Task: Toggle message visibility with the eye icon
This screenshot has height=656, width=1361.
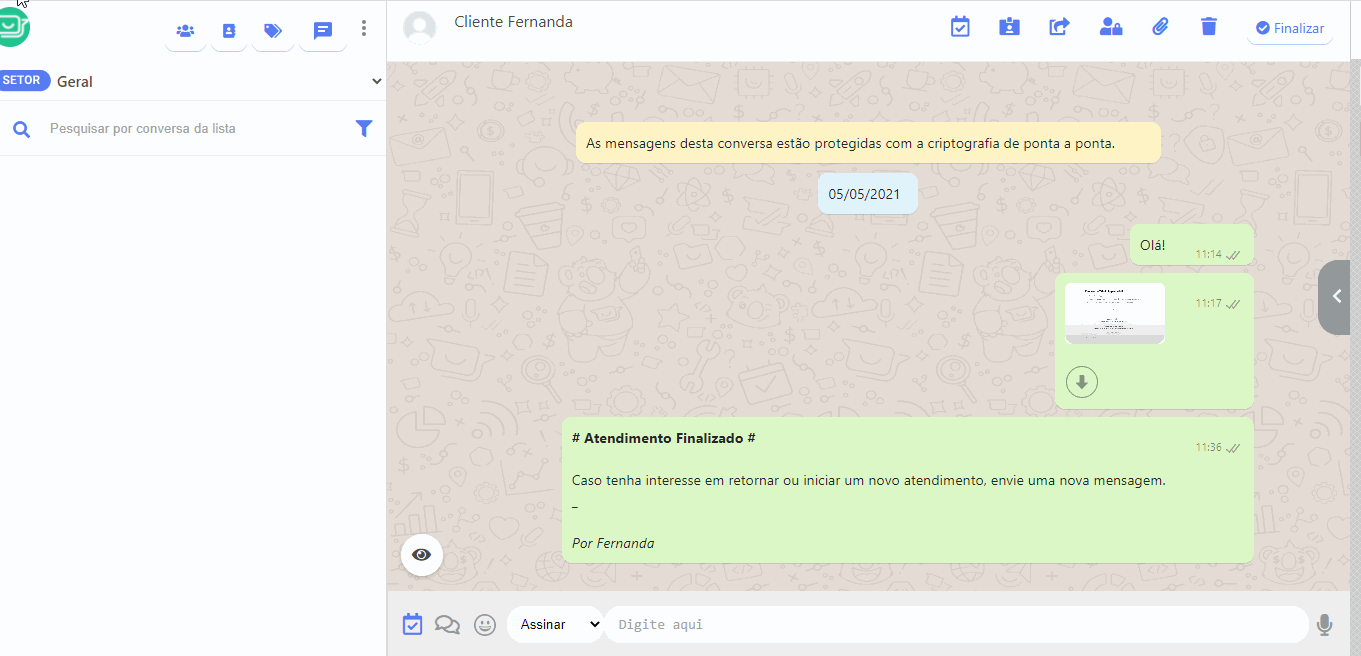Action: 421,554
